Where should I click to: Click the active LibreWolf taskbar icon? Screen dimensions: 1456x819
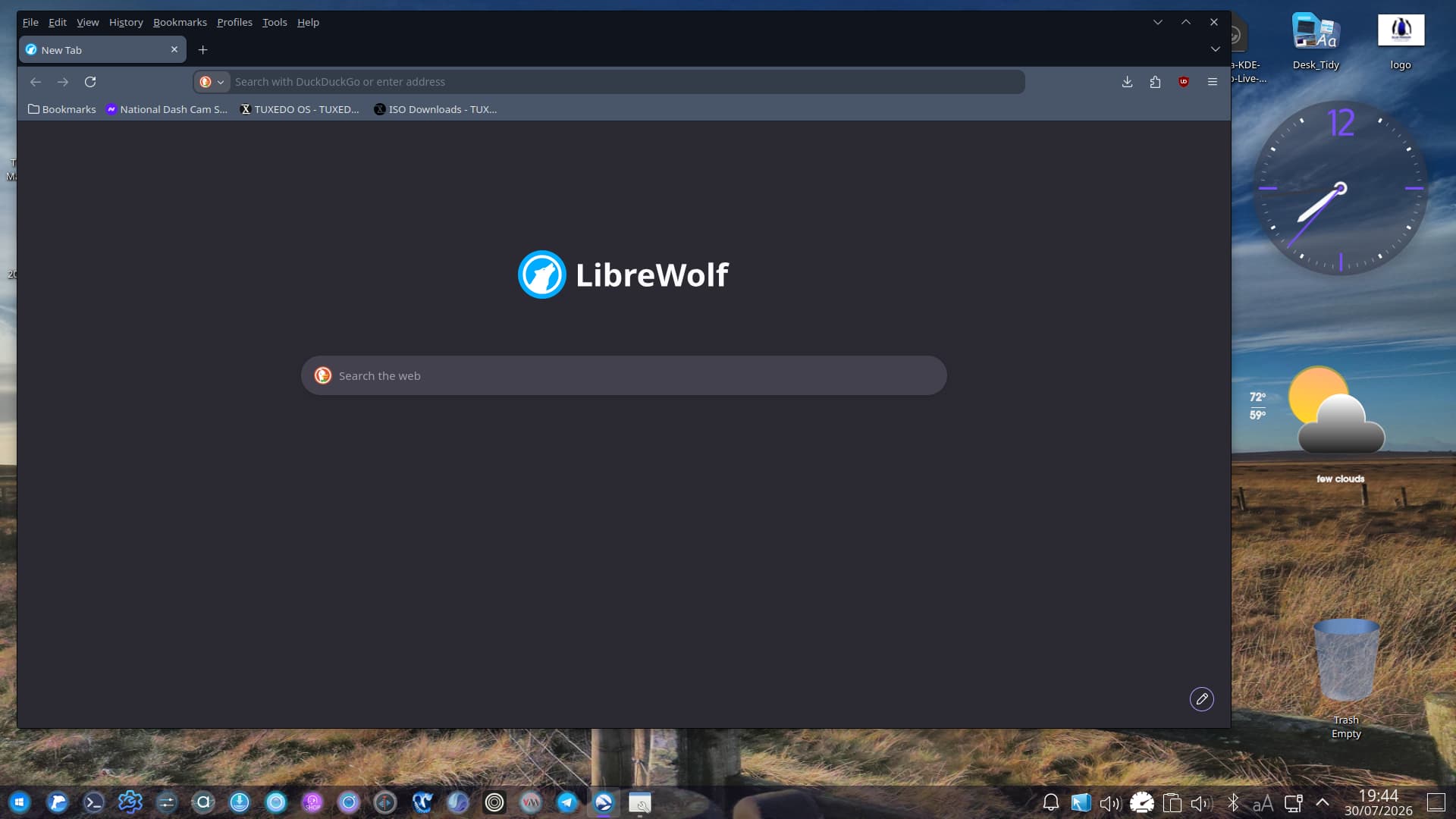coord(604,802)
